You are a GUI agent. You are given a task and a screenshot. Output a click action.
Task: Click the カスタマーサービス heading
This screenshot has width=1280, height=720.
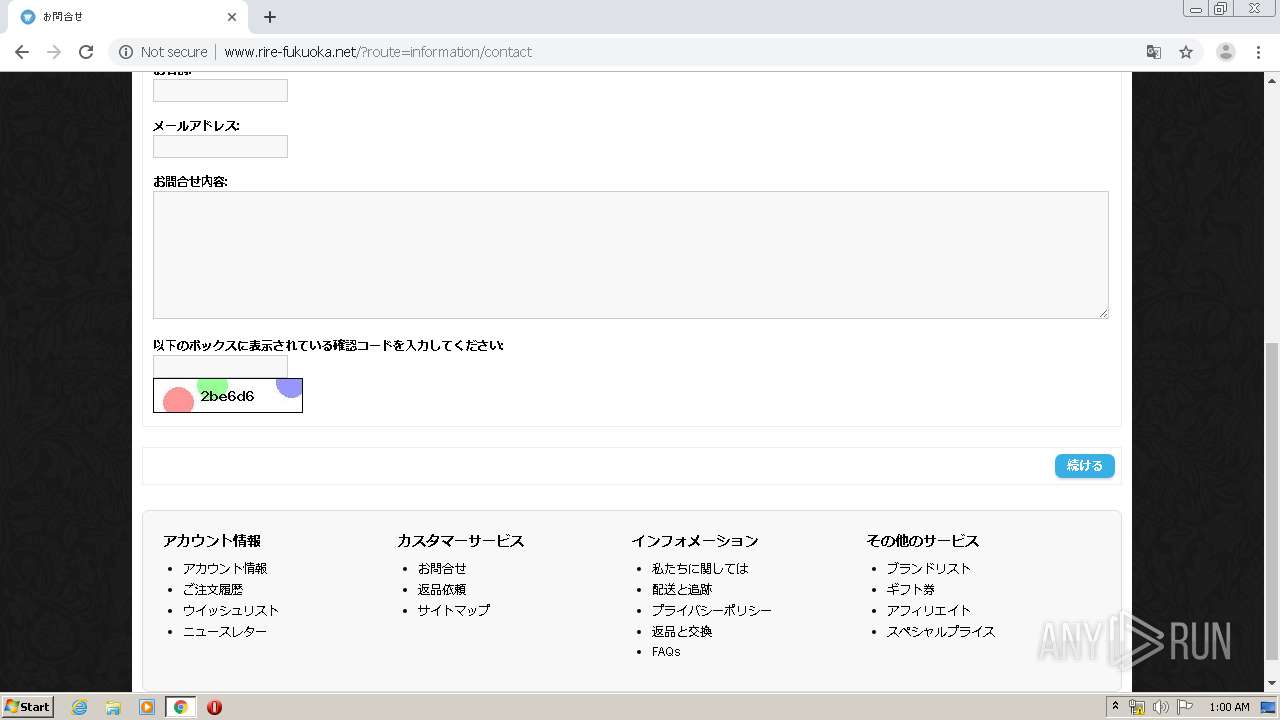pos(460,540)
